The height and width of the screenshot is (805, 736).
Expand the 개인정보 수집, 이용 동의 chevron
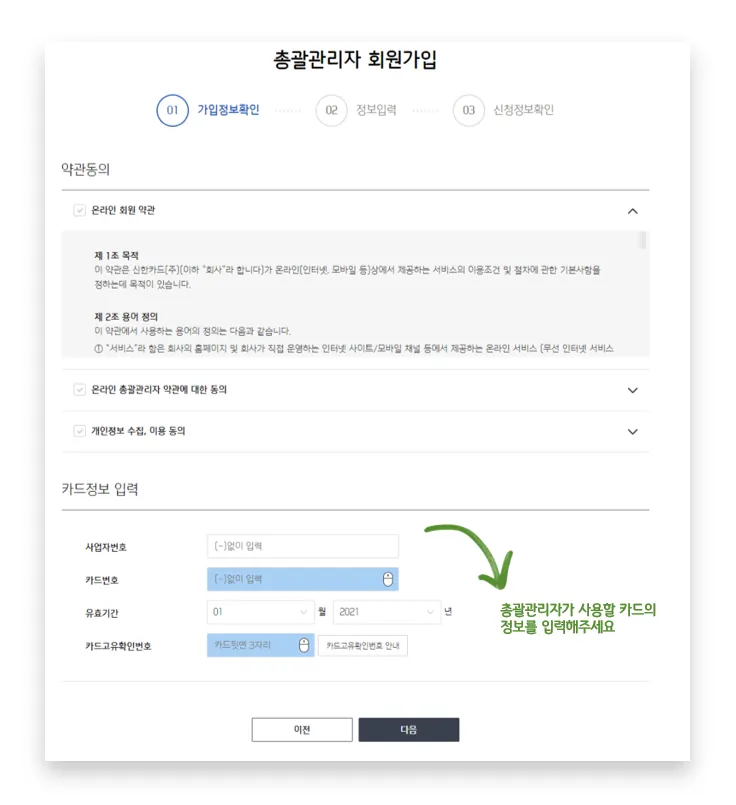633,432
